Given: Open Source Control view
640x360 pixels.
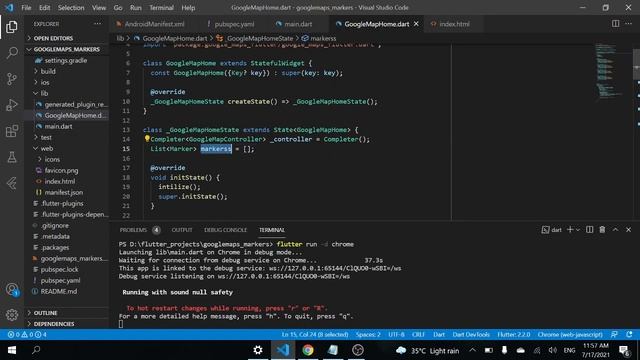Looking at the screenshot, I should 12,79.
